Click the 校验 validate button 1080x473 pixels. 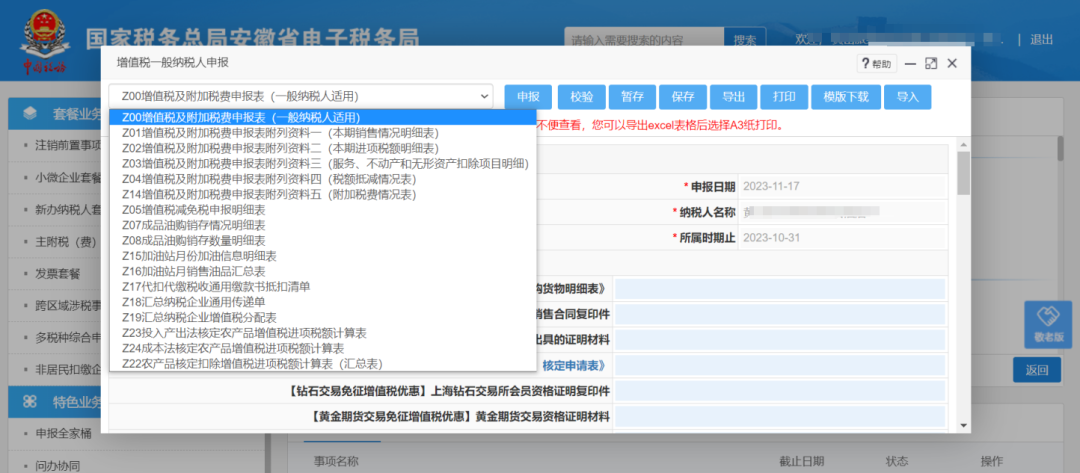point(581,97)
